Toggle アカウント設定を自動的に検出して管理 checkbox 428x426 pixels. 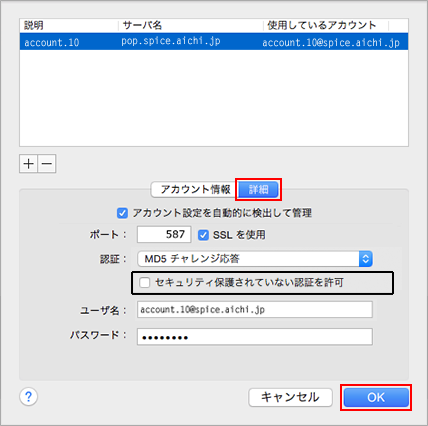(122, 213)
